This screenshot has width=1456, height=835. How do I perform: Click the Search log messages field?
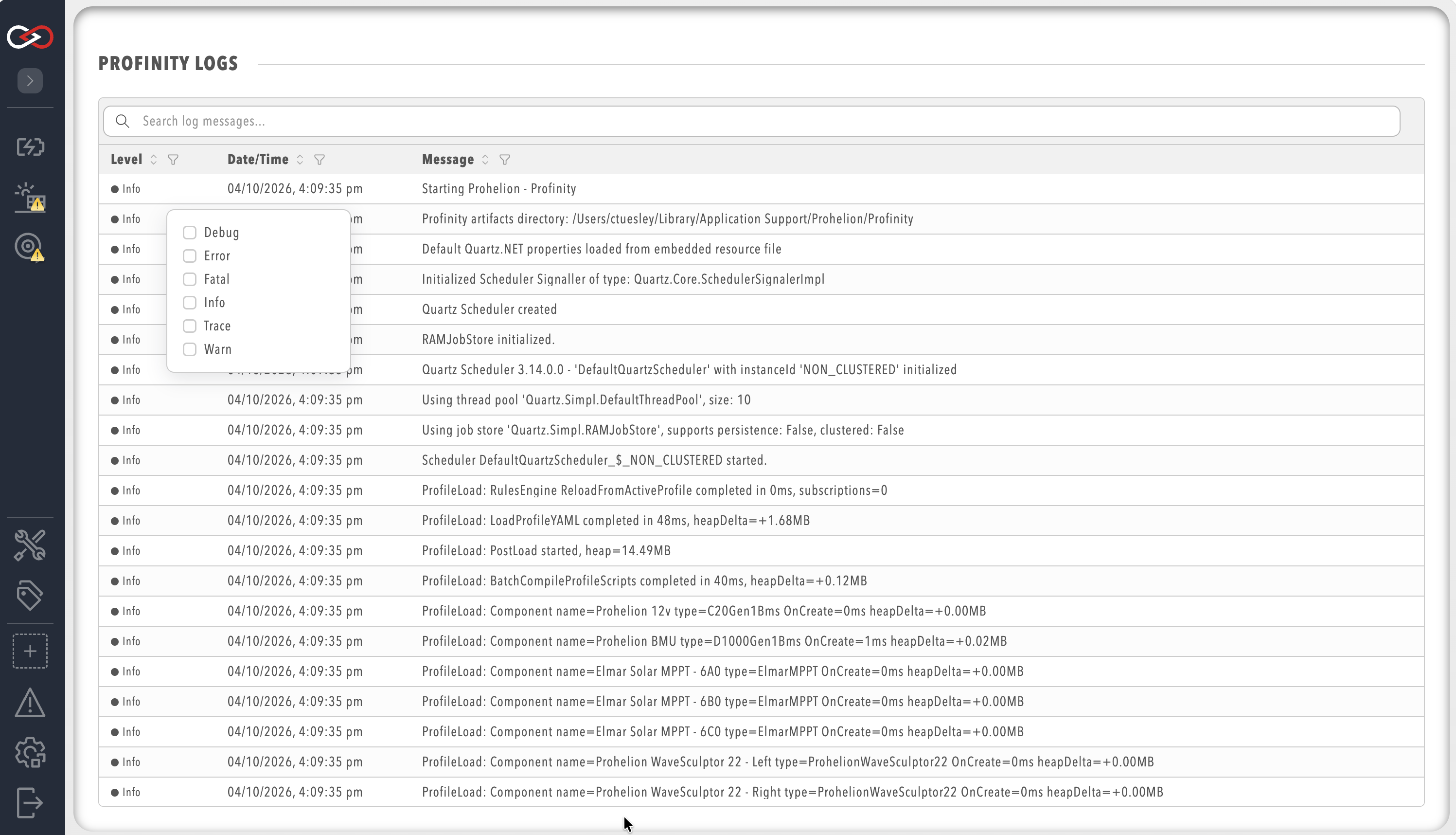tap(751, 121)
